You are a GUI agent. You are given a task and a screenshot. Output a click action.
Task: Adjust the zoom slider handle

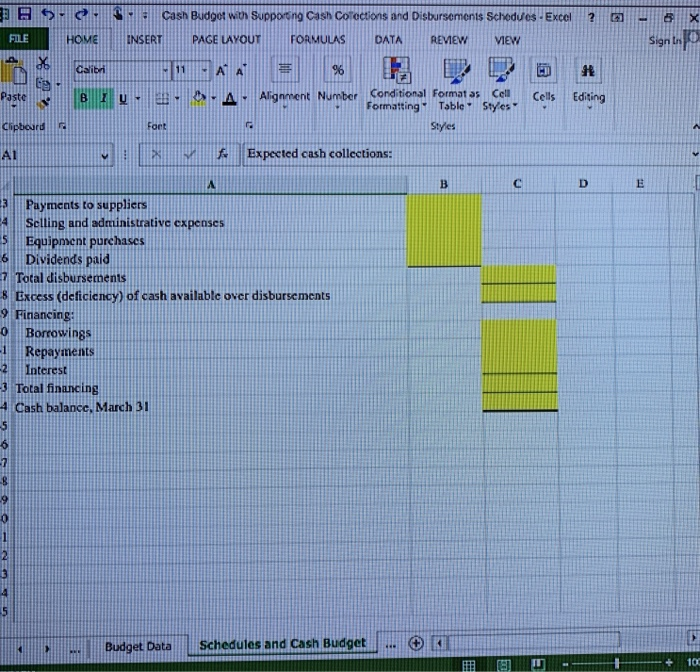coord(617,664)
